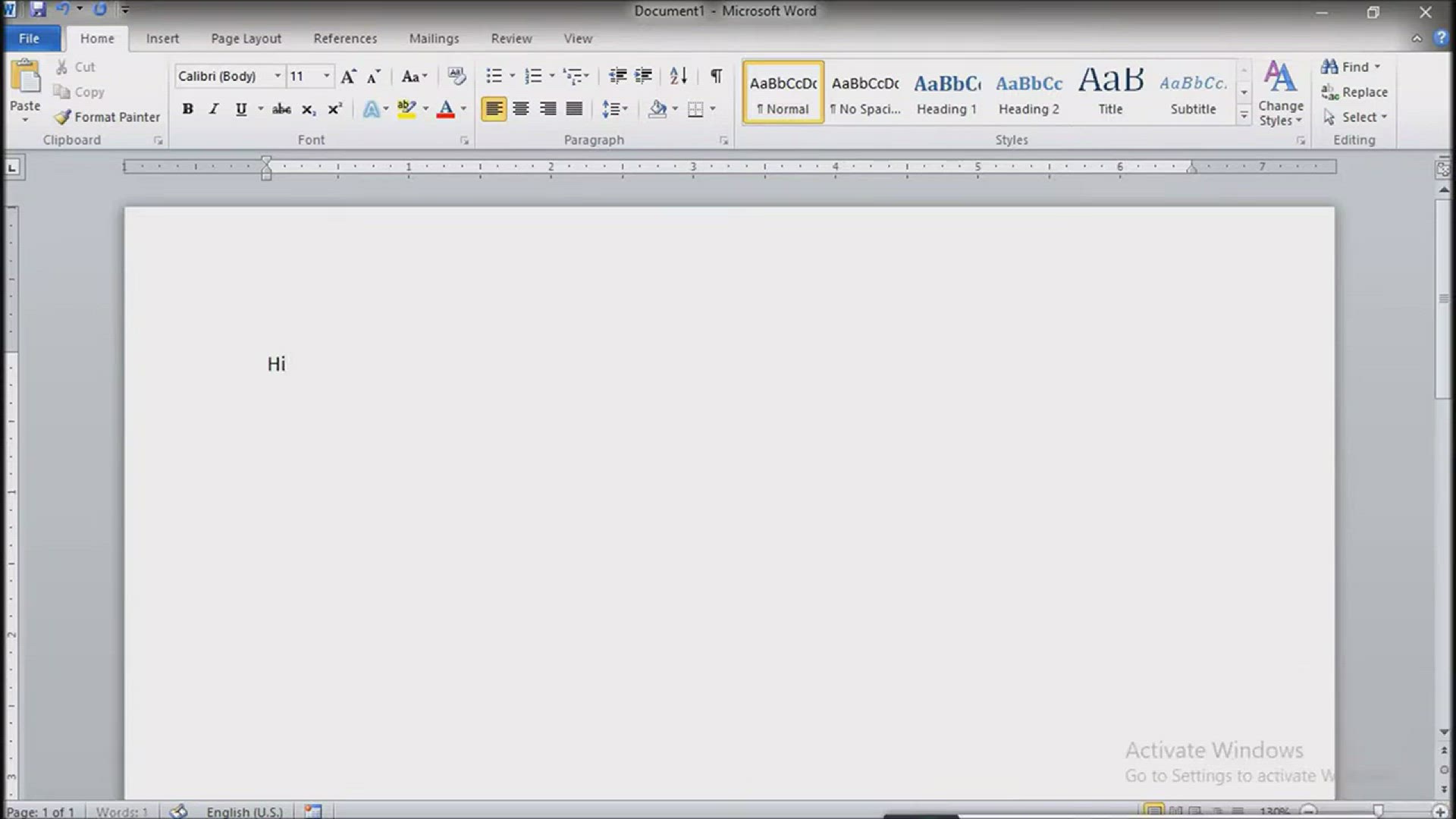Screen dimensions: 1456x819
Task: Open the Calibri (Body) font dropdown
Action: point(278,76)
